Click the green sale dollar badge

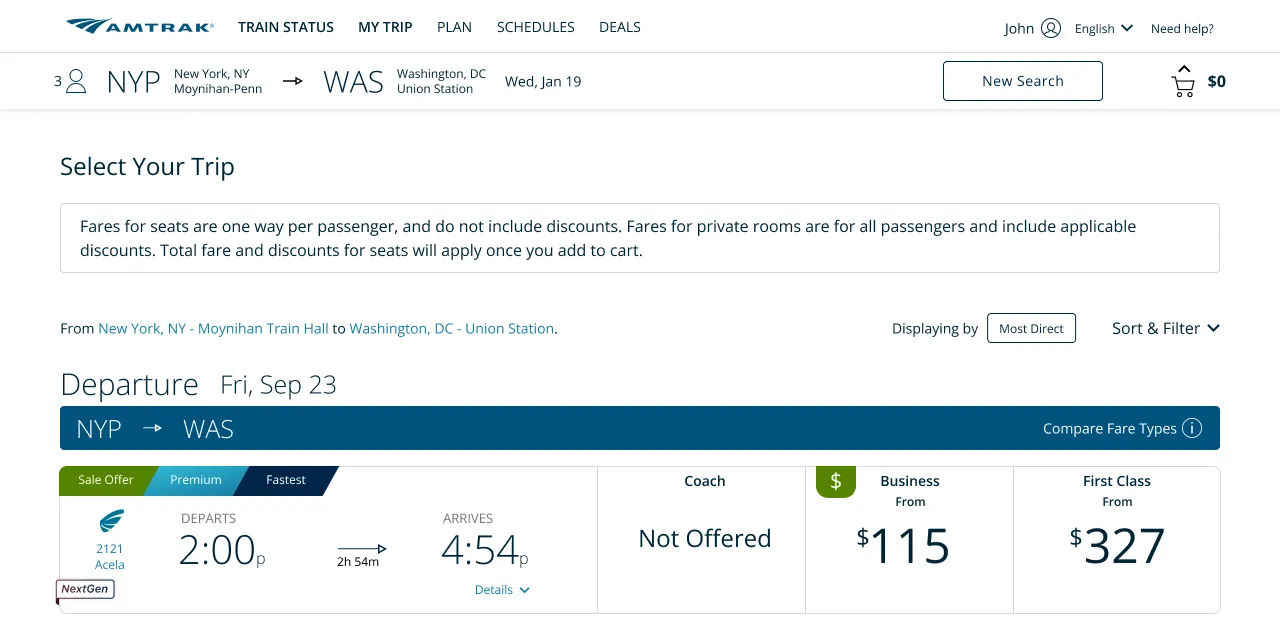tap(835, 482)
